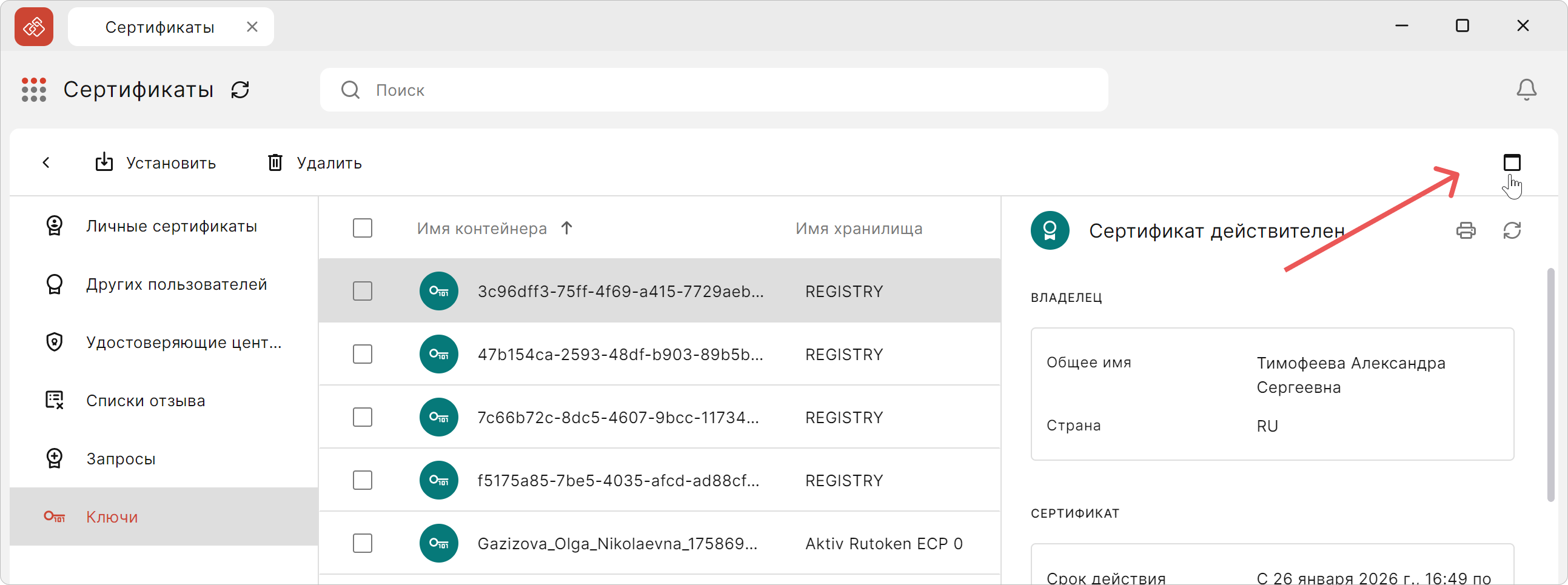The width and height of the screenshot is (1568, 585).
Task: Print the certificate details
Action: [1467, 230]
